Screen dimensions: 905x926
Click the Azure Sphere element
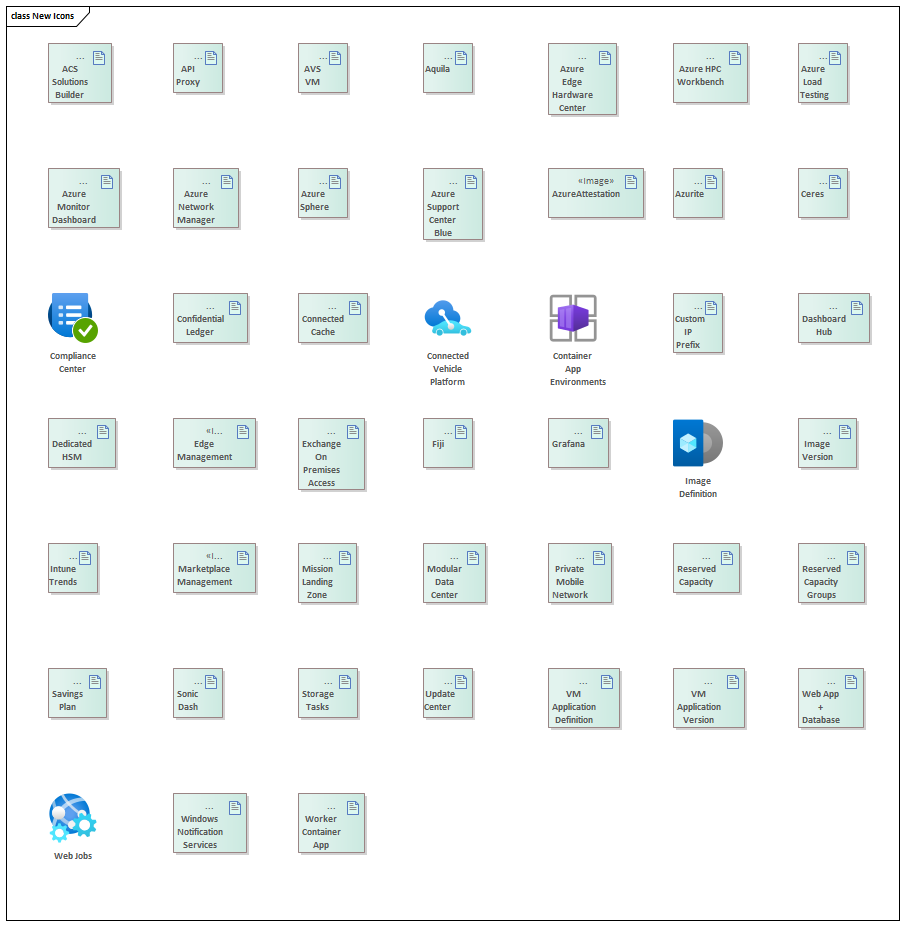[323, 193]
